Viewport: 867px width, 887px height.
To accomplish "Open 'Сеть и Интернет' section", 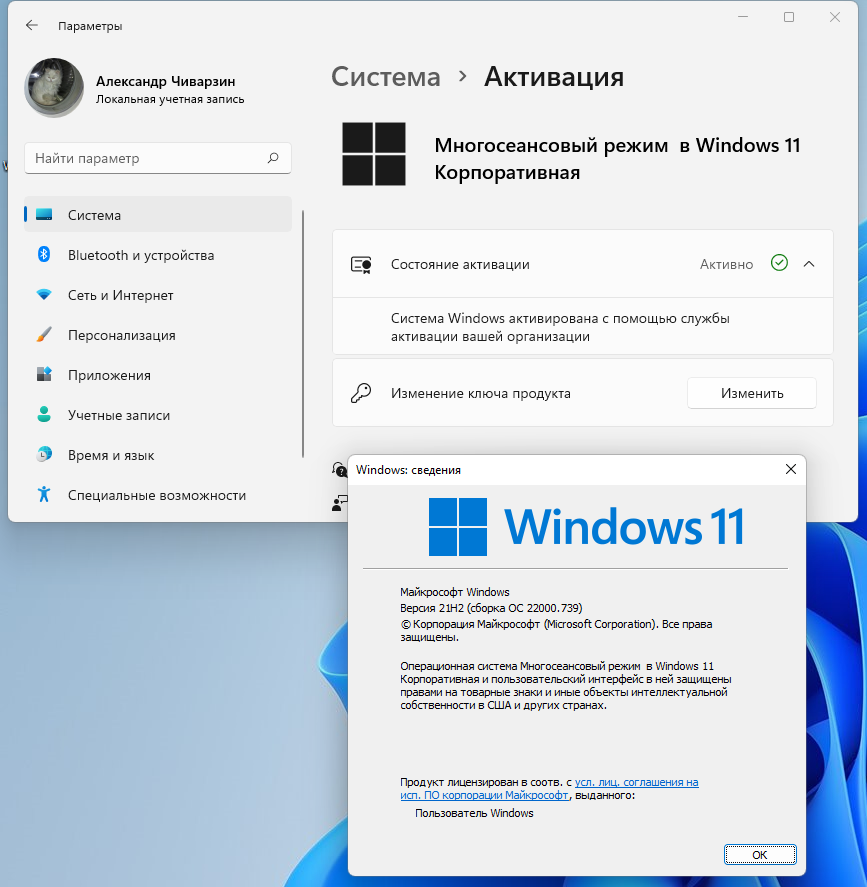I will click(158, 295).
